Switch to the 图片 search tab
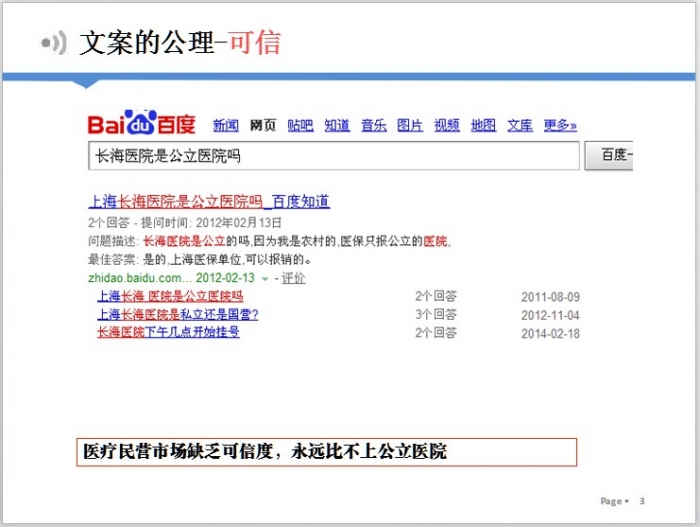The image size is (700, 527). (410, 125)
